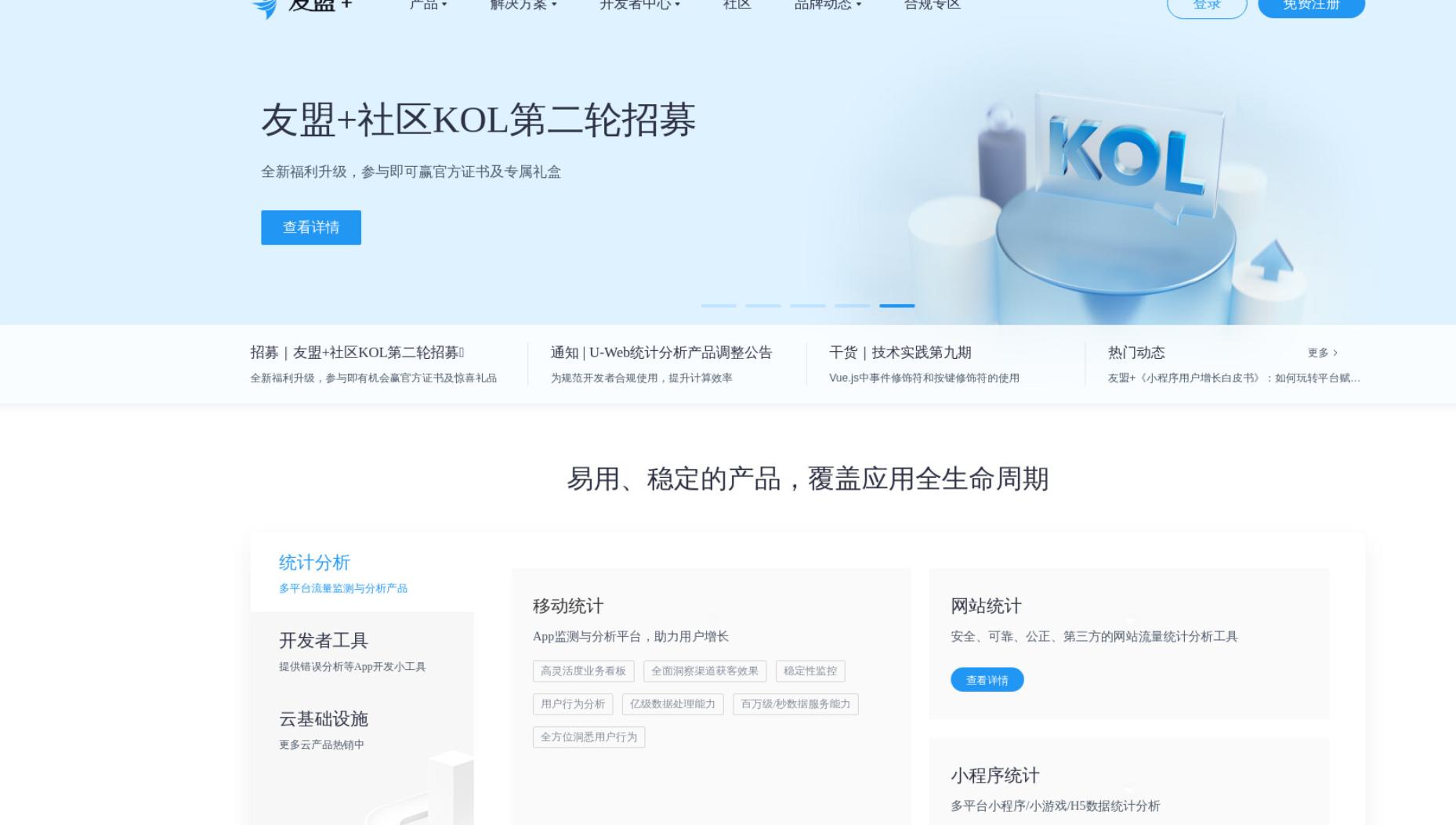Click the 更多 > link beside 热门动态
Screen dimensions: 1456x825
point(1323,353)
